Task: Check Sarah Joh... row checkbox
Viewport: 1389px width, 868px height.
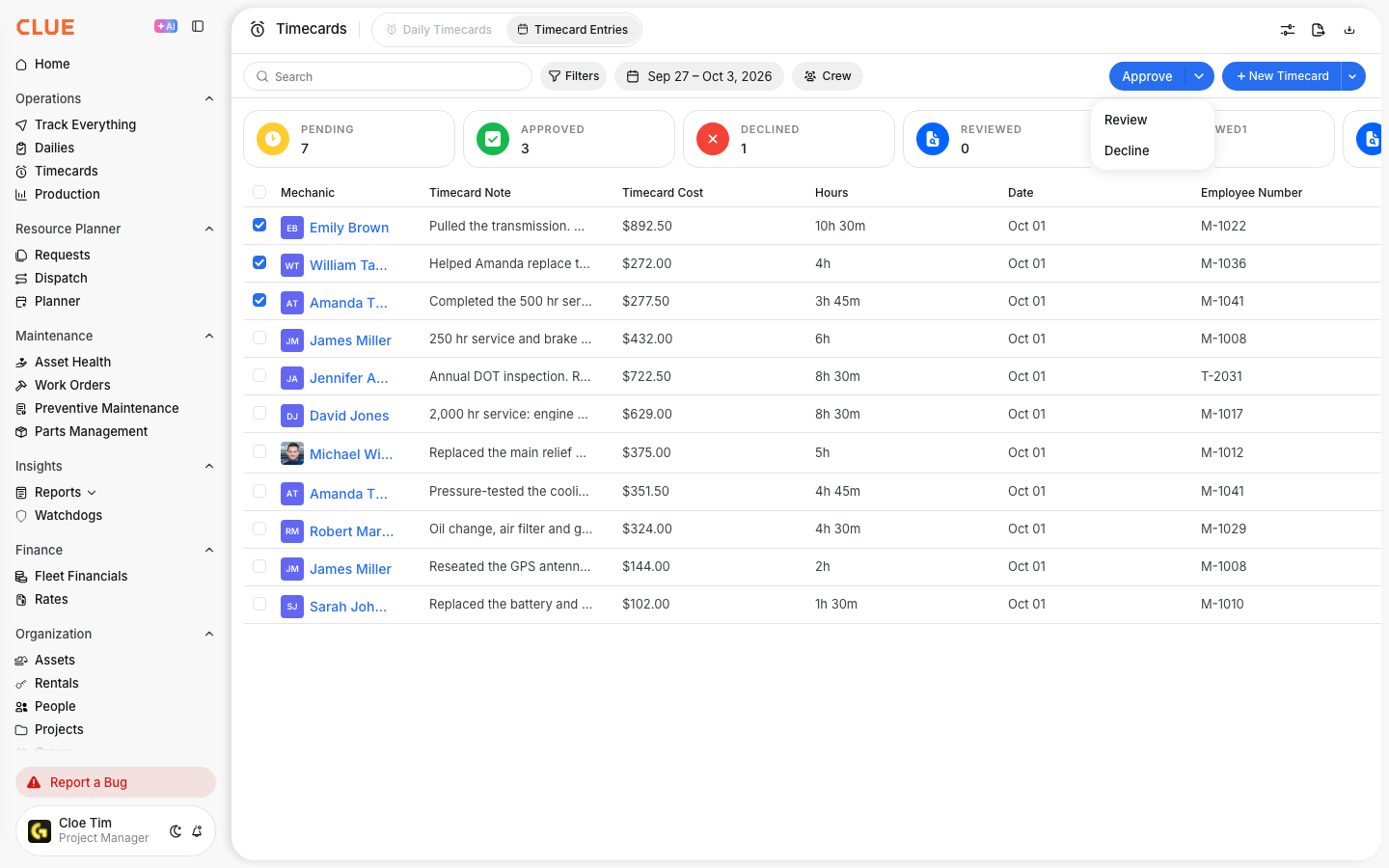Action: [259, 604]
